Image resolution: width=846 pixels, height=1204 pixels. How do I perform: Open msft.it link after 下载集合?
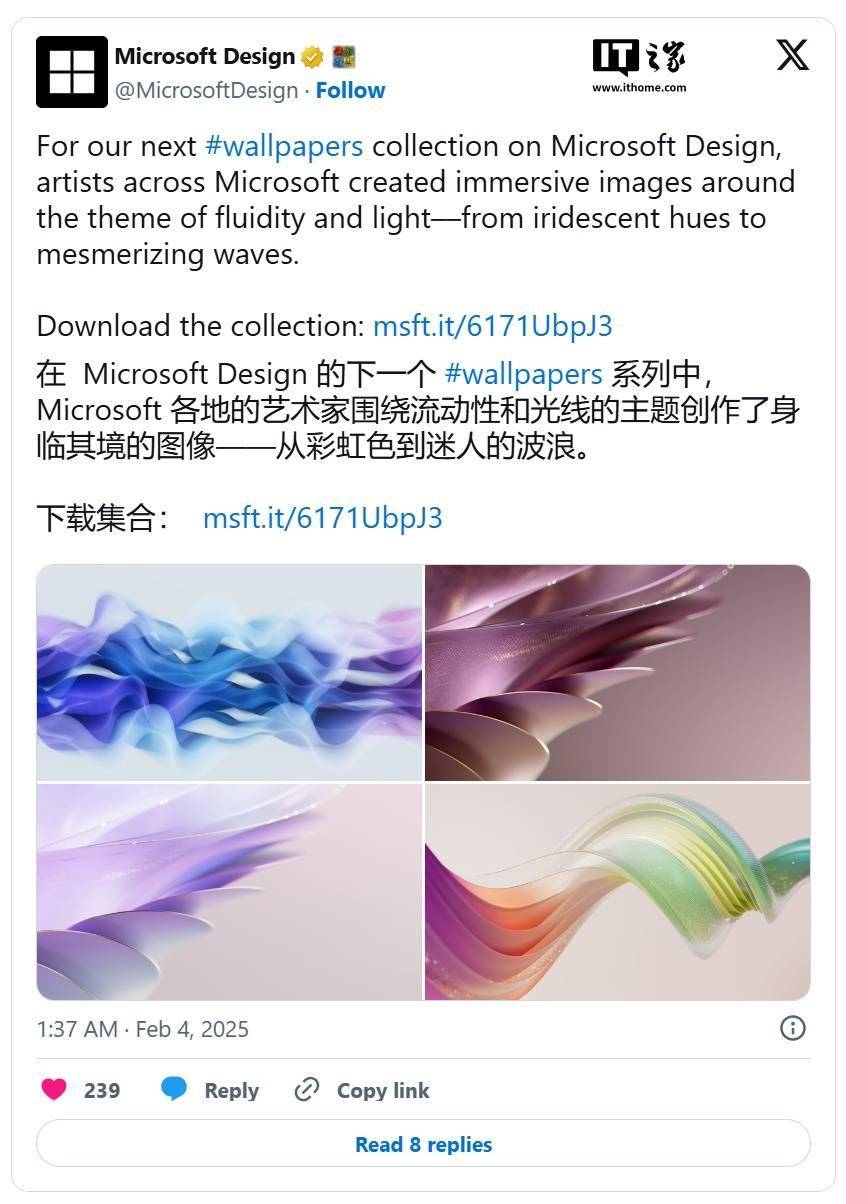(322, 518)
